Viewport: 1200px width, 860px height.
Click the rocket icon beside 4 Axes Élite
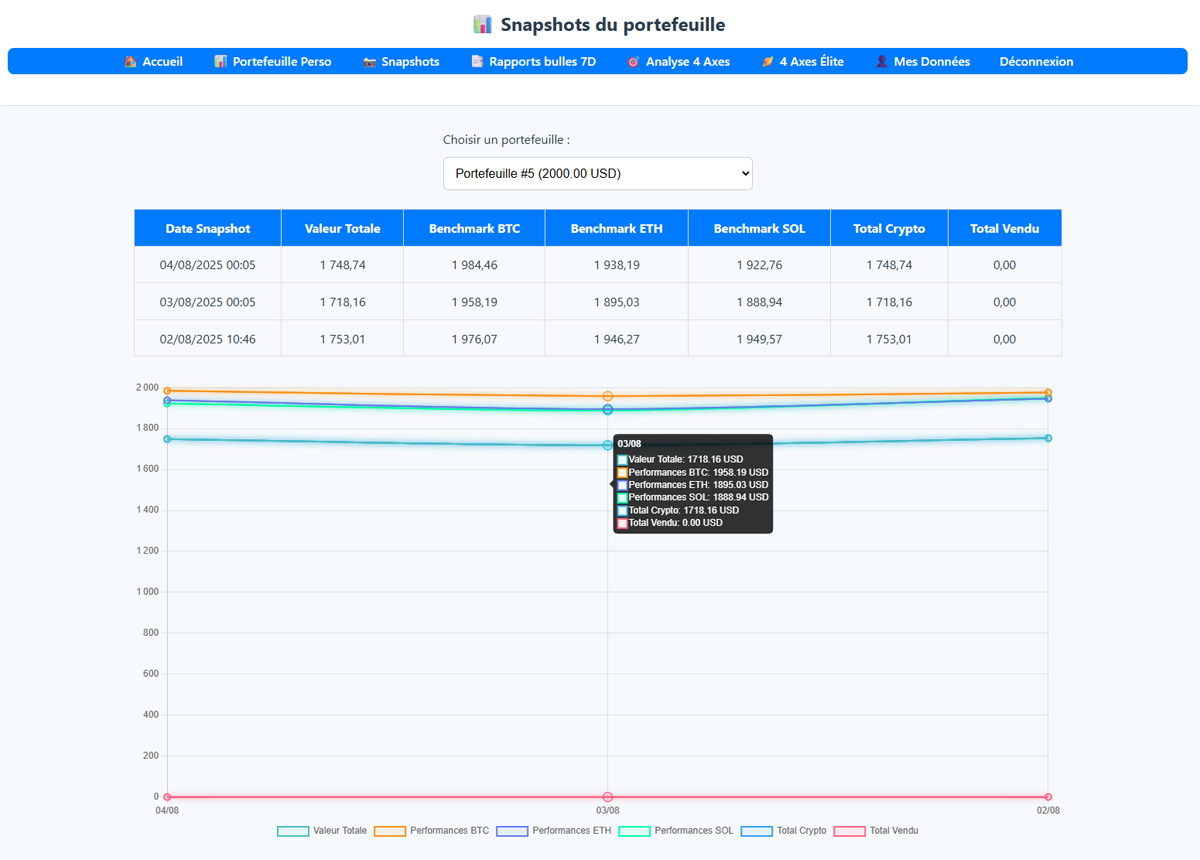tap(767, 62)
